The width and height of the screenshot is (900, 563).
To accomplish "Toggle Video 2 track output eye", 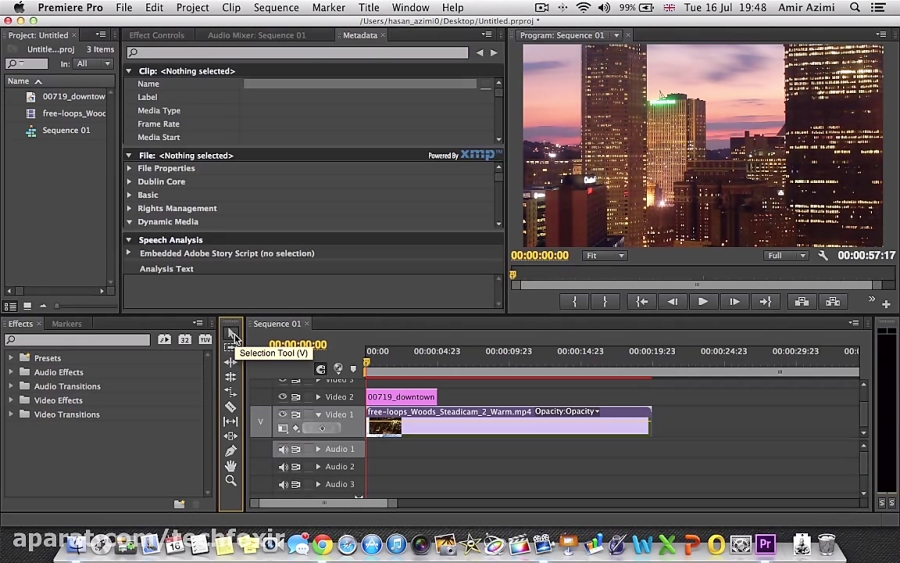I will [282, 397].
